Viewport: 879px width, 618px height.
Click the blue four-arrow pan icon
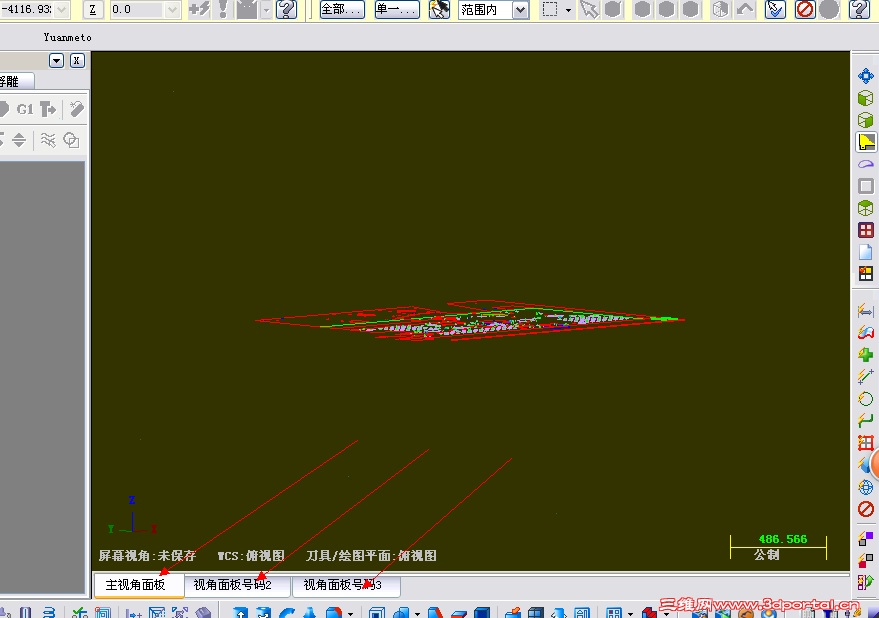click(866, 76)
